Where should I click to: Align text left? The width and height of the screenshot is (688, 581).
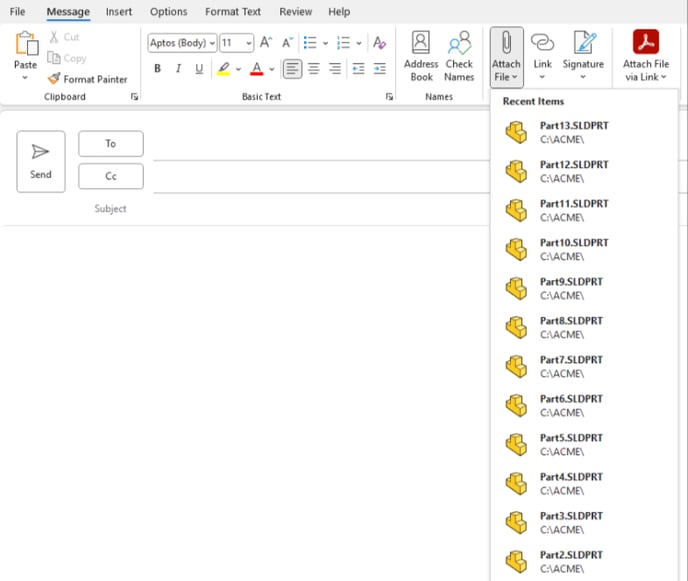point(292,69)
